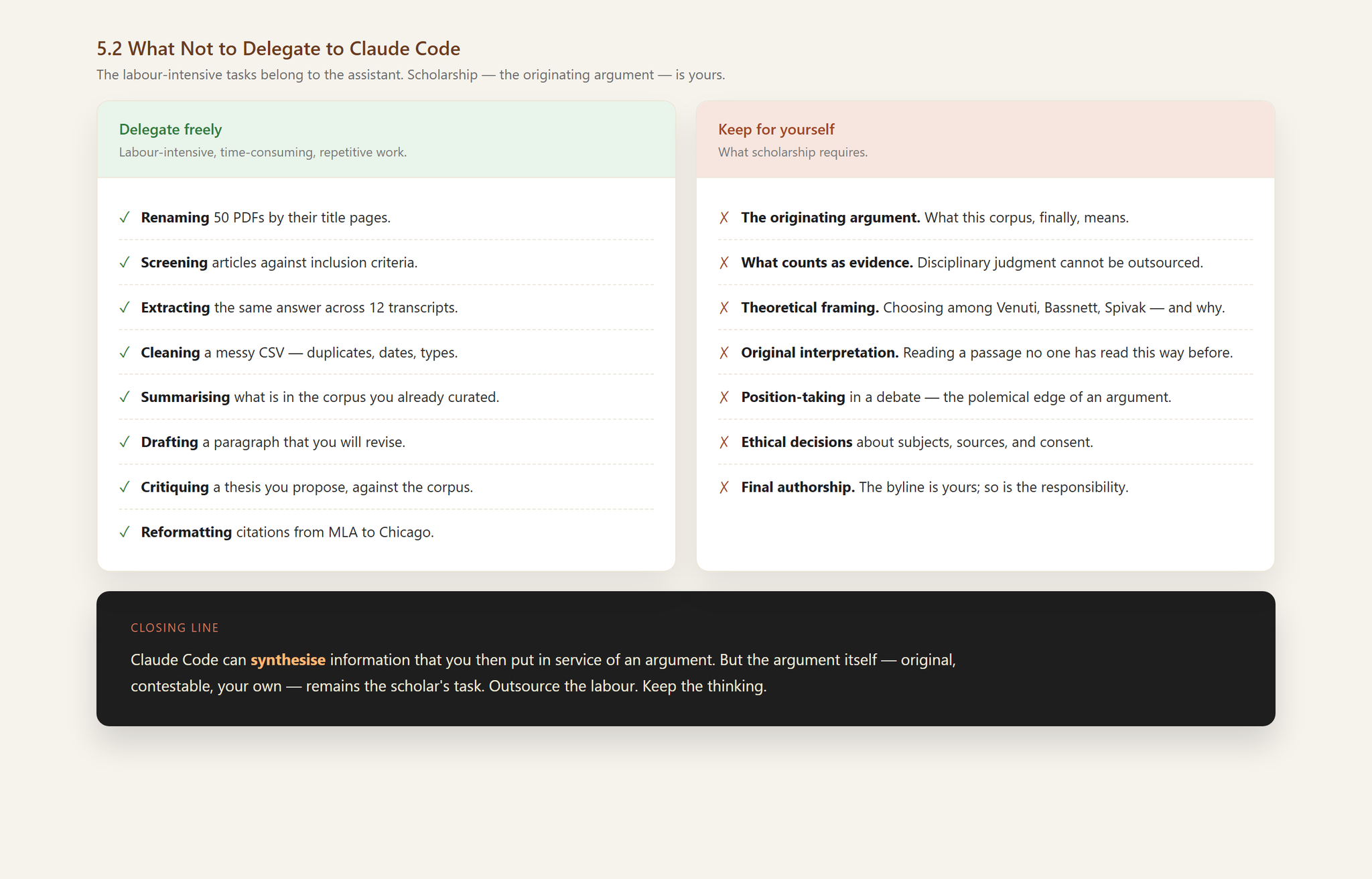Click the X mark next to Theoretical framing

coord(724,308)
